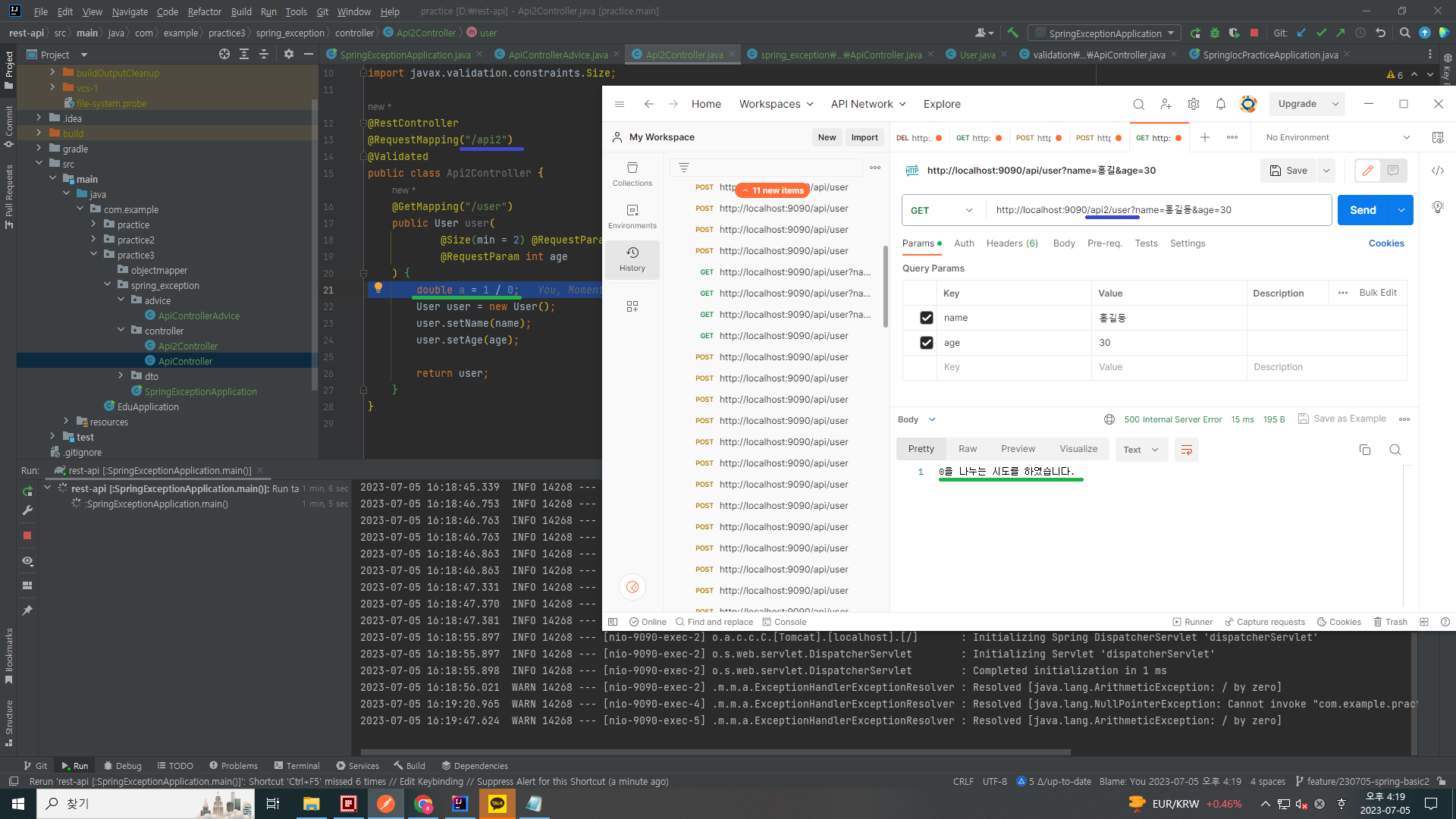Open Save button dropdown arrow

pyautogui.click(x=1326, y=171)
